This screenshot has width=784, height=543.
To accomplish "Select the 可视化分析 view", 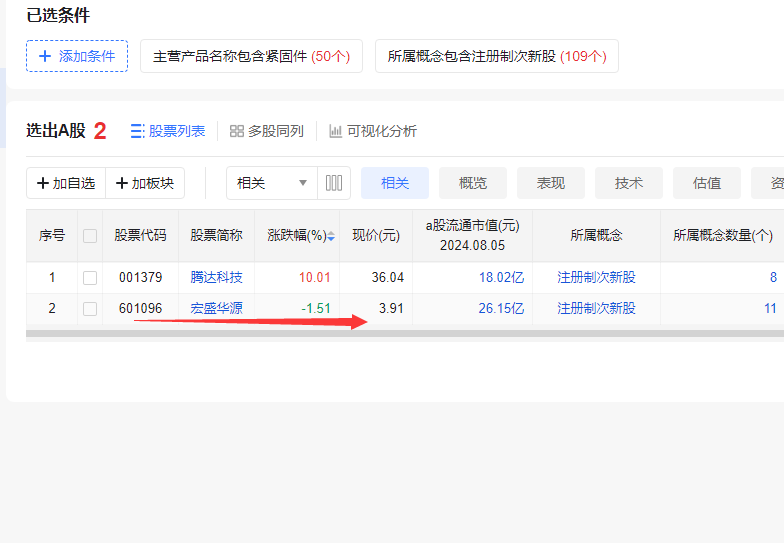I will point(373,131).
